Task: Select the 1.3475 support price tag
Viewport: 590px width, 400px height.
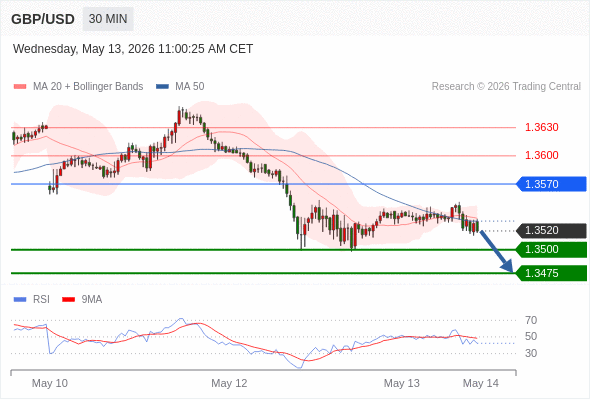Action: click(552, 273)
